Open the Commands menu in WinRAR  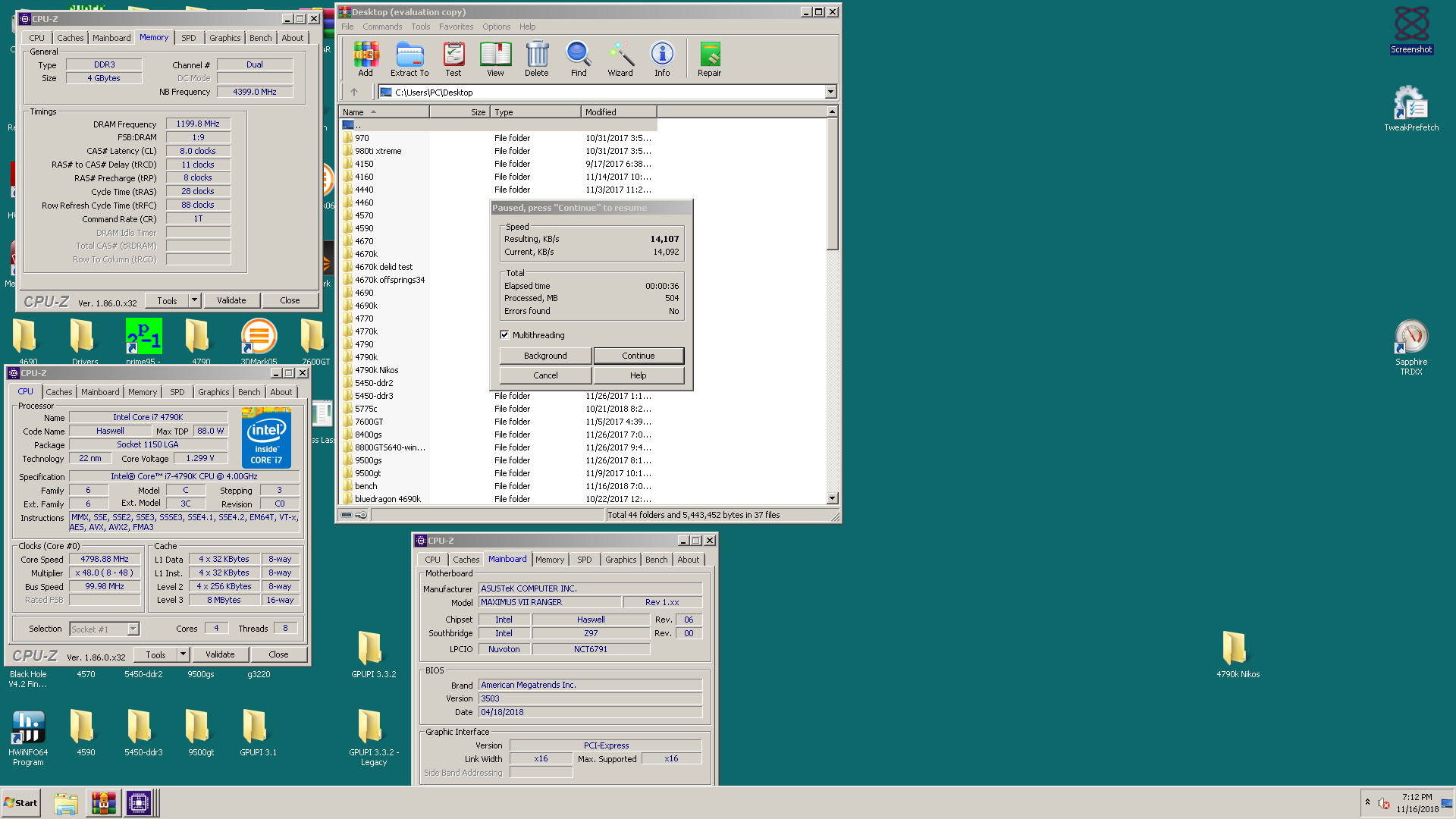point(382,27)
